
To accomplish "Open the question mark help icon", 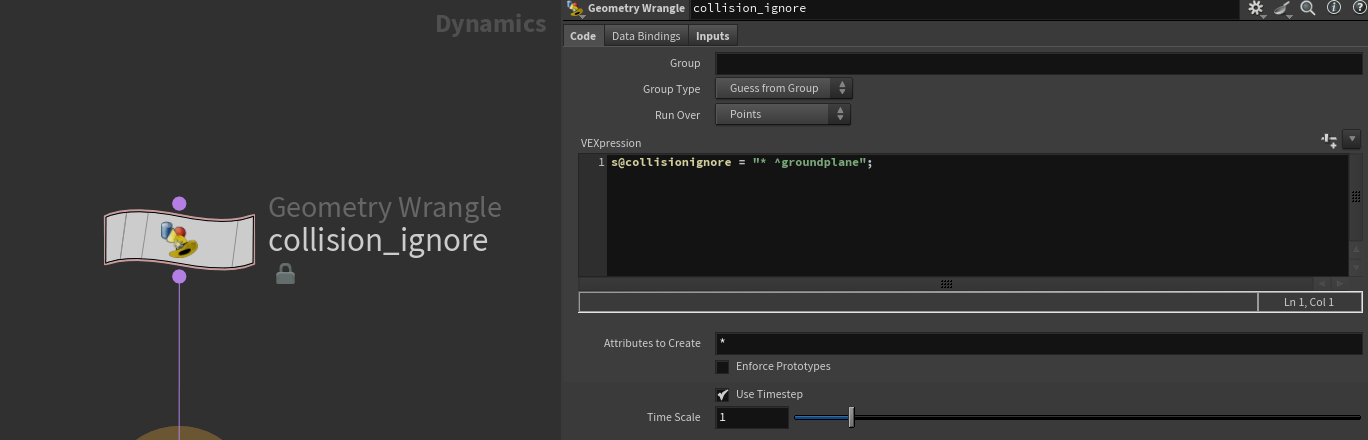I will click(1356, 8).
